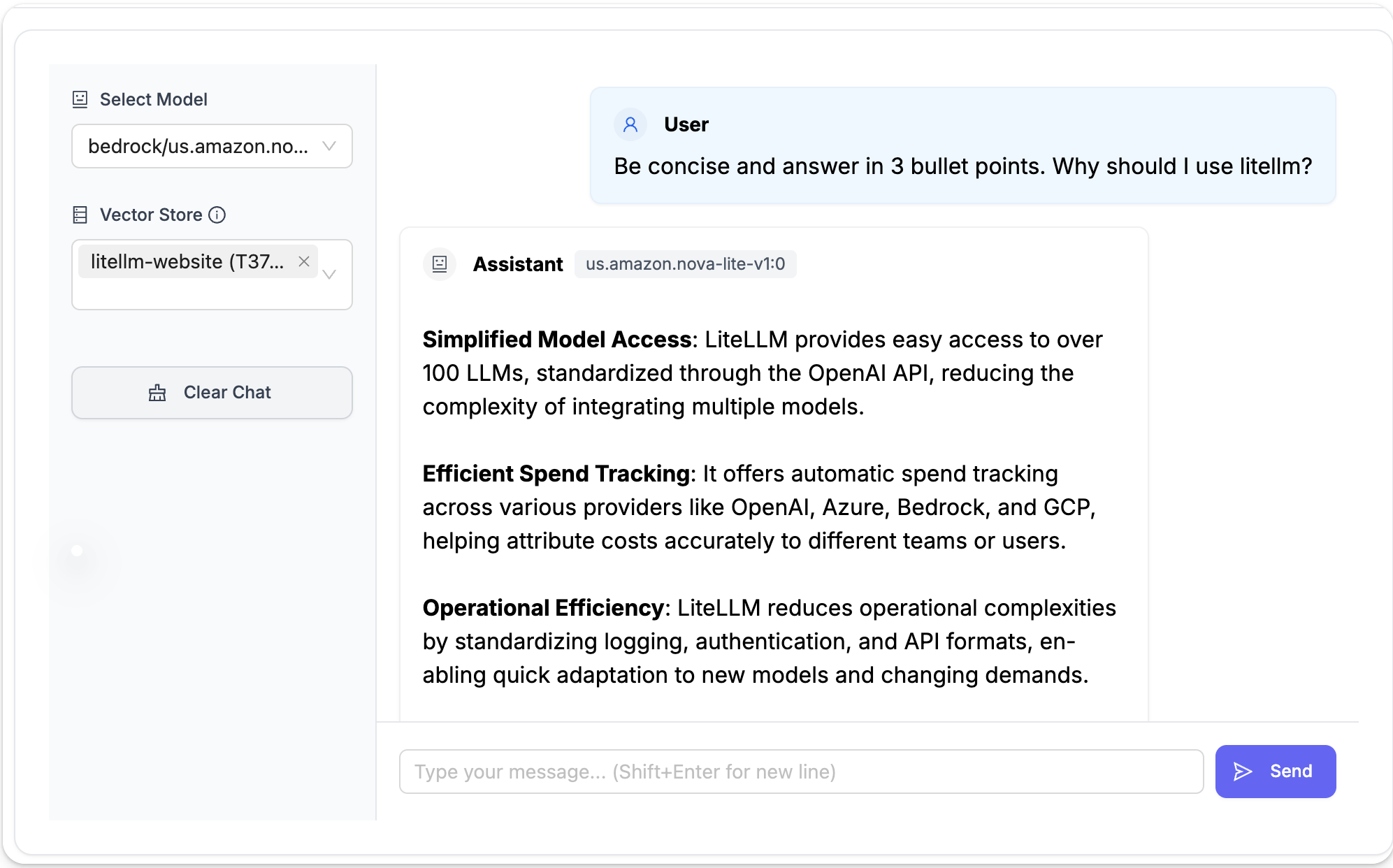Expand the model dropdown chevron arrow
The width and height of the screenshot is (1393, 868).
pos(329,146)
